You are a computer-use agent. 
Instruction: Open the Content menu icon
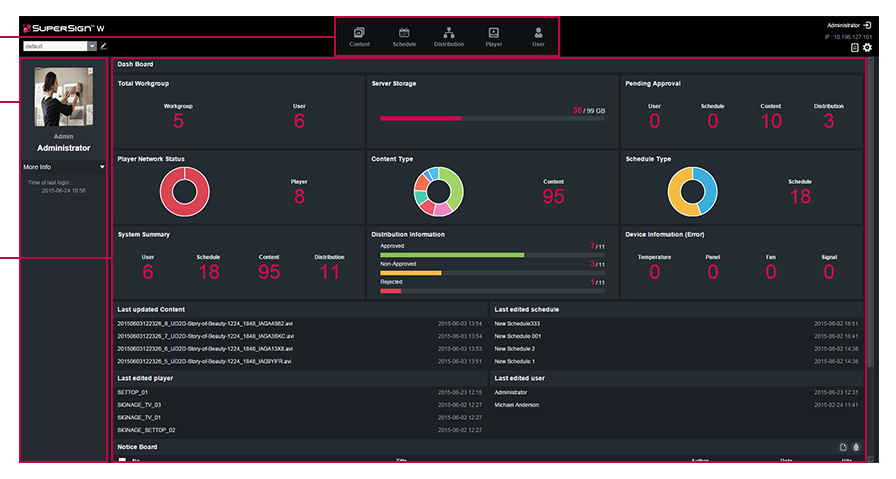[x=359, y=34]
